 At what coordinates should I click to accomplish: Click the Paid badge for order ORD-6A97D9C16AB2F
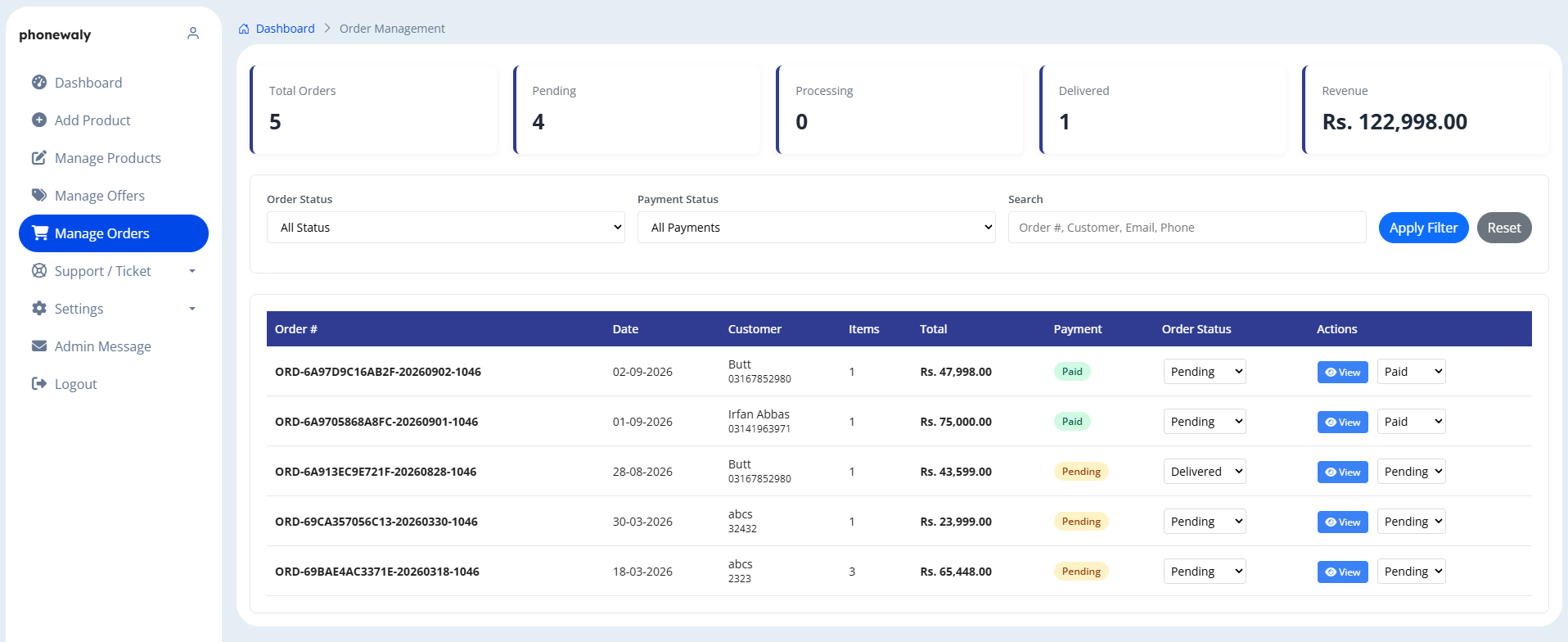tap(1072, 372)
